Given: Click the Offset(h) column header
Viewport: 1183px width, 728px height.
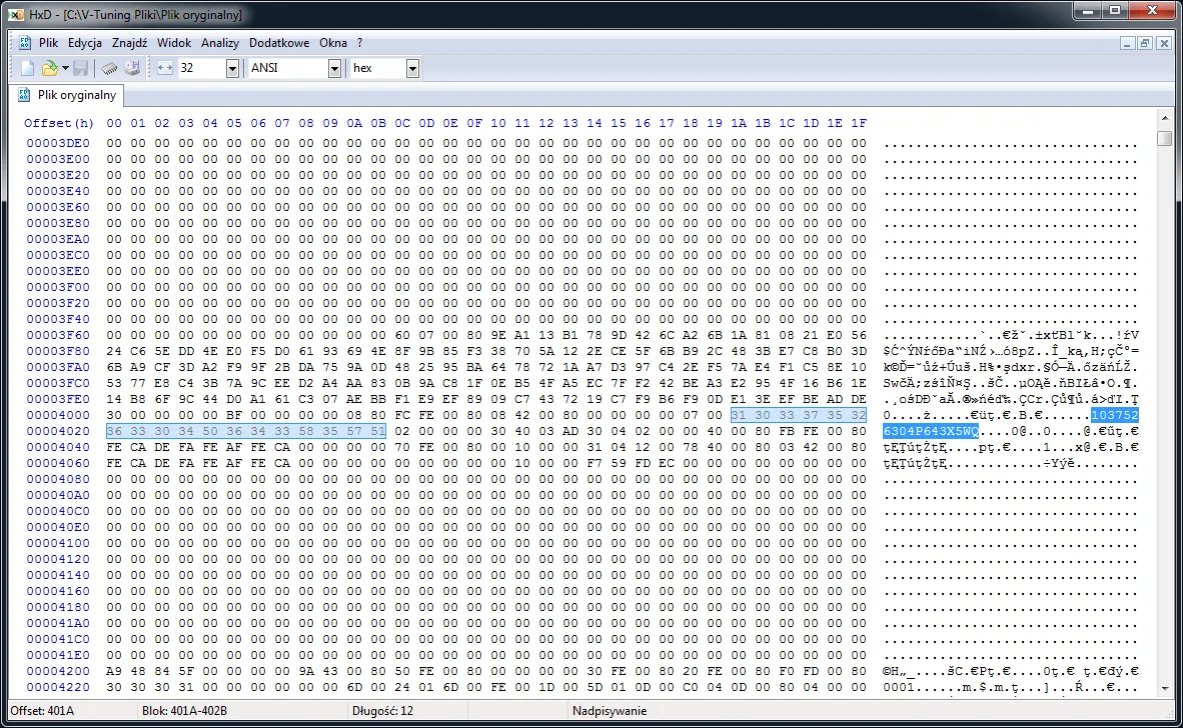Looking at the screenshot, I should pos(59,123).
